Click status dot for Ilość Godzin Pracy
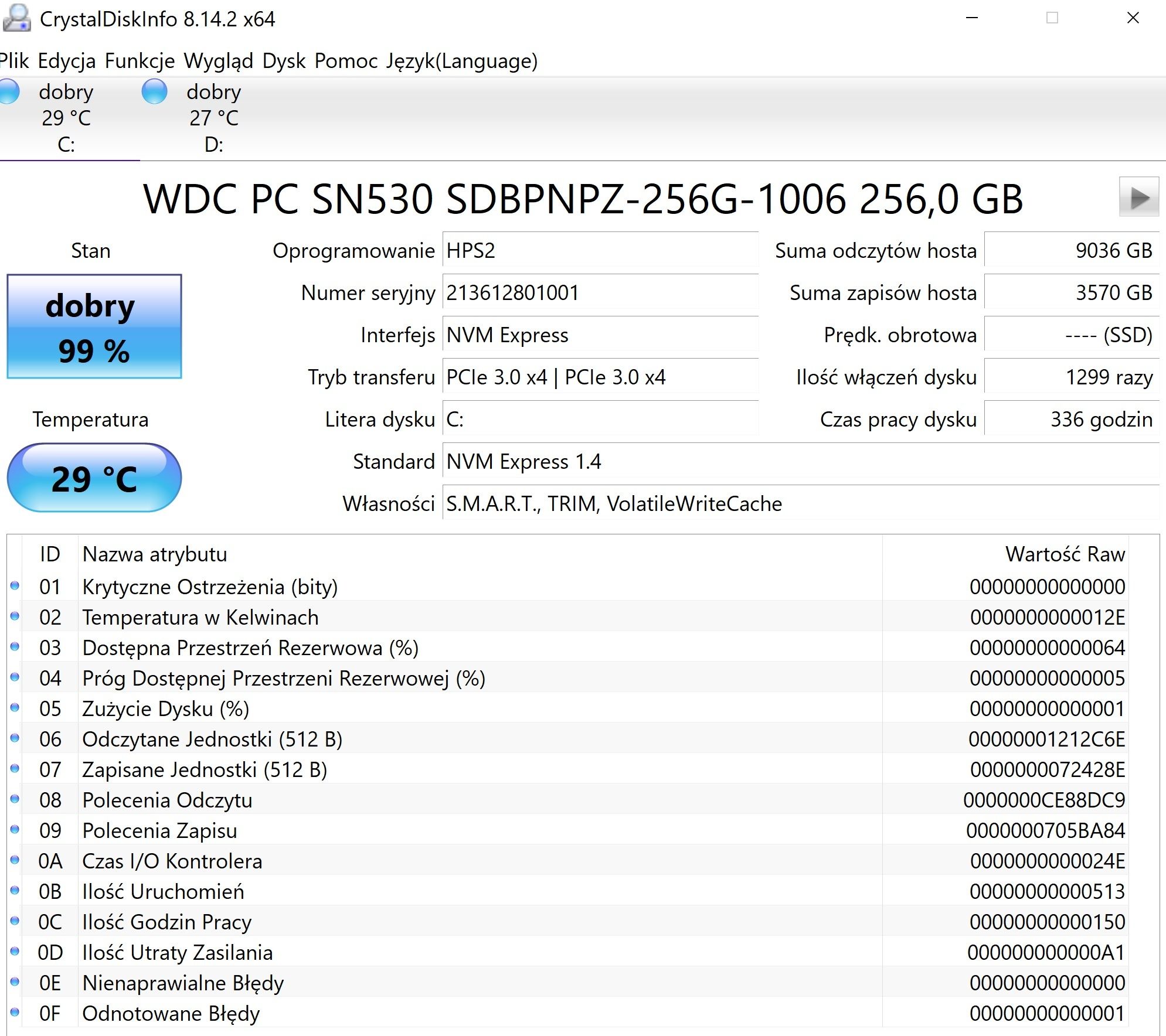 [x=15, y=921]
